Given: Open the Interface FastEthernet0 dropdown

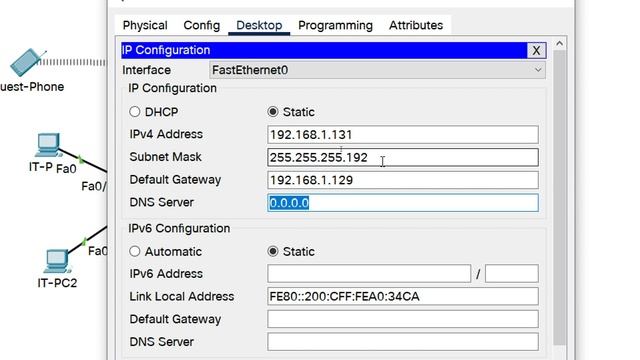Looking at the screenshot, I should 377,70.
